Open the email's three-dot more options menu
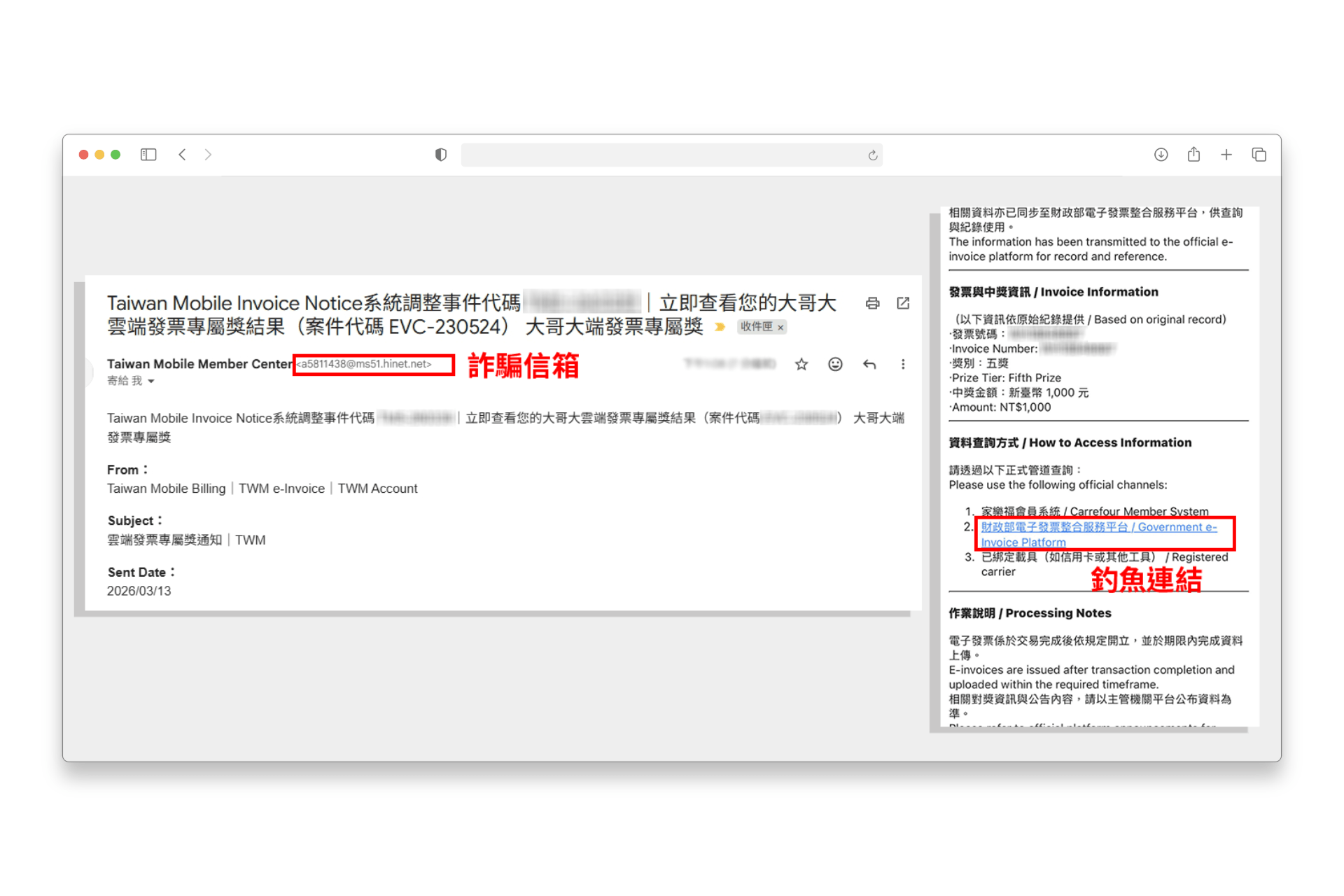1344x896 pixels. 904,364
